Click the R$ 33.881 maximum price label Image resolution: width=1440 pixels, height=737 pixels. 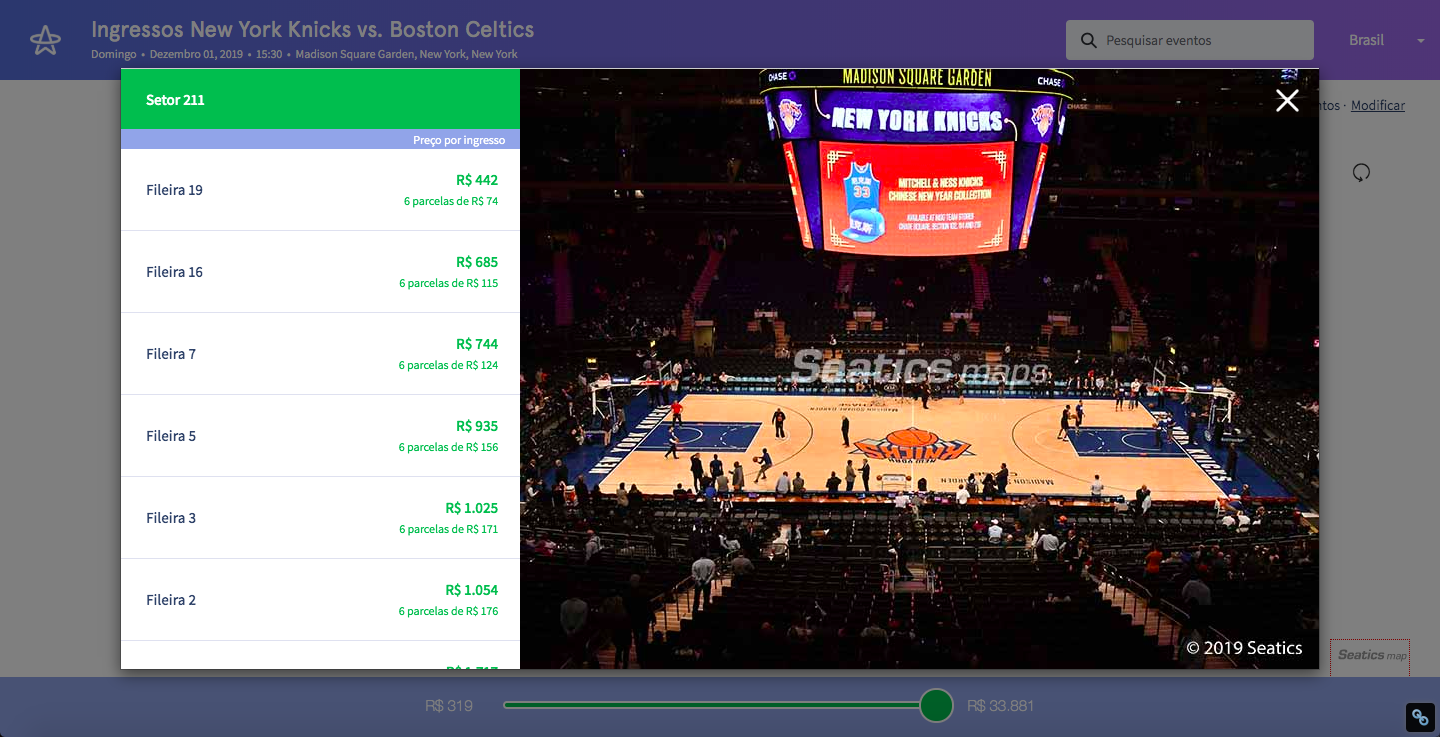[1001, 706]
